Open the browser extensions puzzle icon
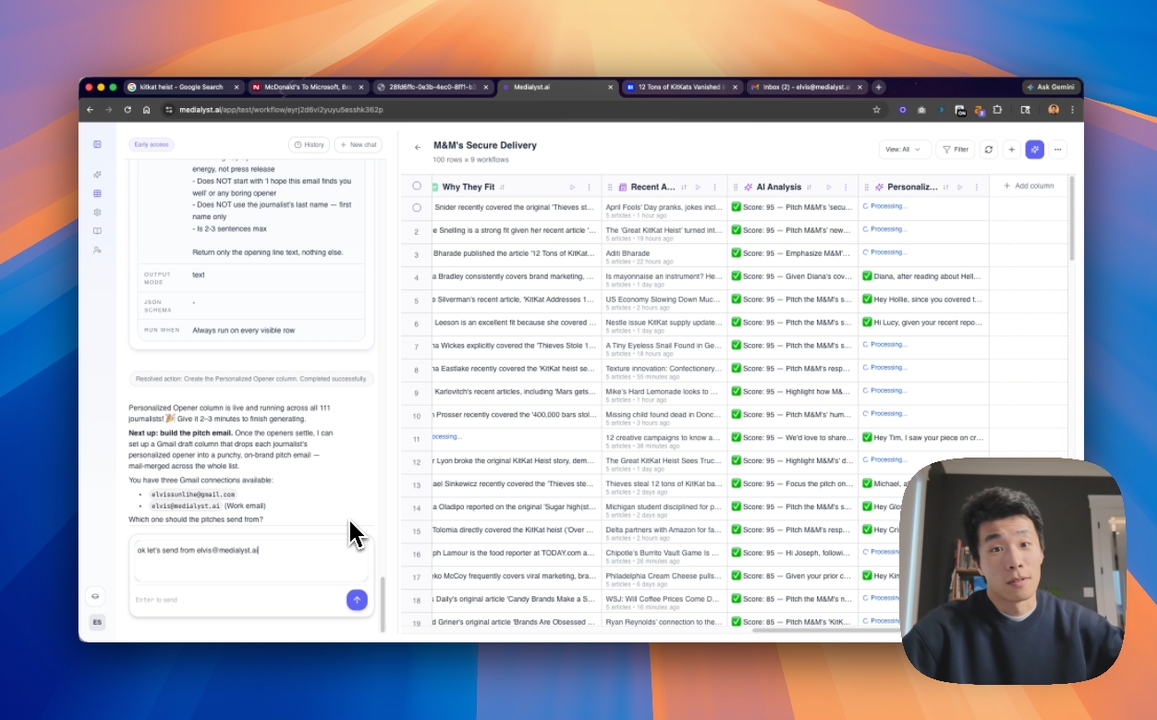The width and height of the screenshot is (1157, 720). [x=998, y=110]
